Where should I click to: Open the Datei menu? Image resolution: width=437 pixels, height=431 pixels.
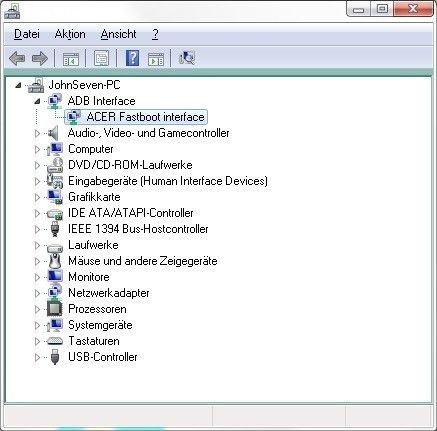pos(27,34)
